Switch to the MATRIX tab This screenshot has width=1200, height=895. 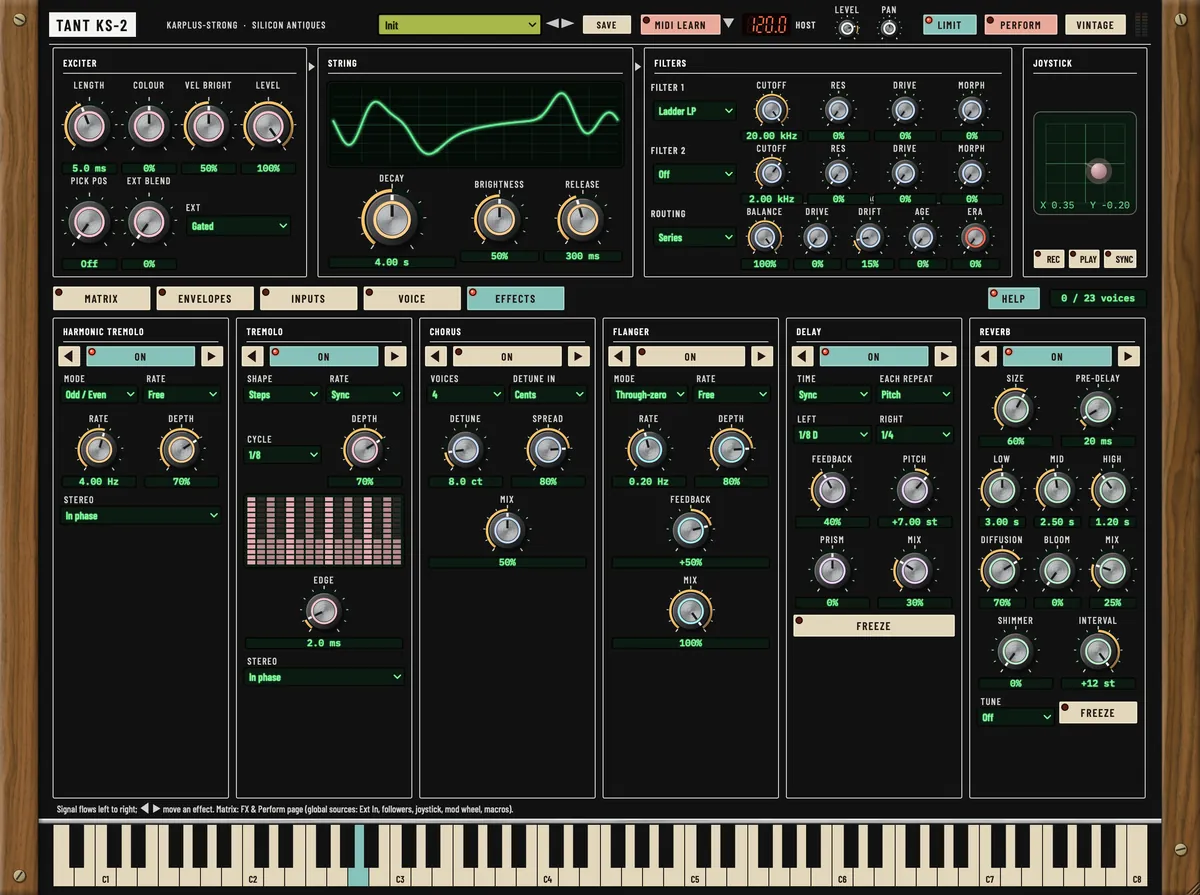(101, 298)
